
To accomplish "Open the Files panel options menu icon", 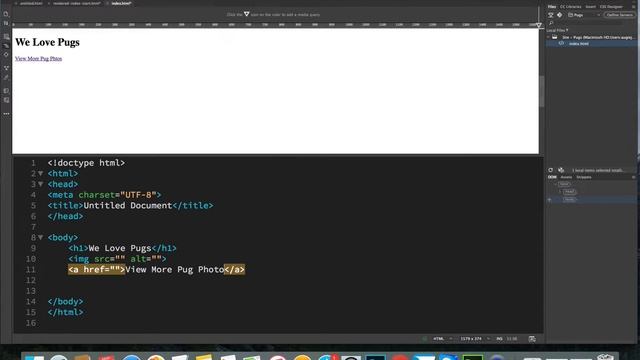I will pos(634,7).
